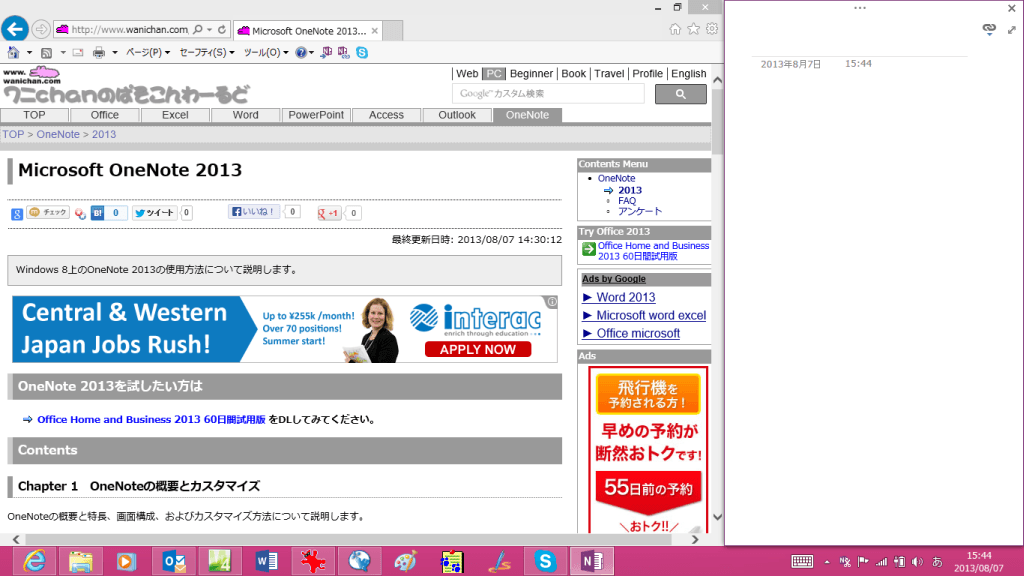Click the URL address field

click(x=130, y=29)
